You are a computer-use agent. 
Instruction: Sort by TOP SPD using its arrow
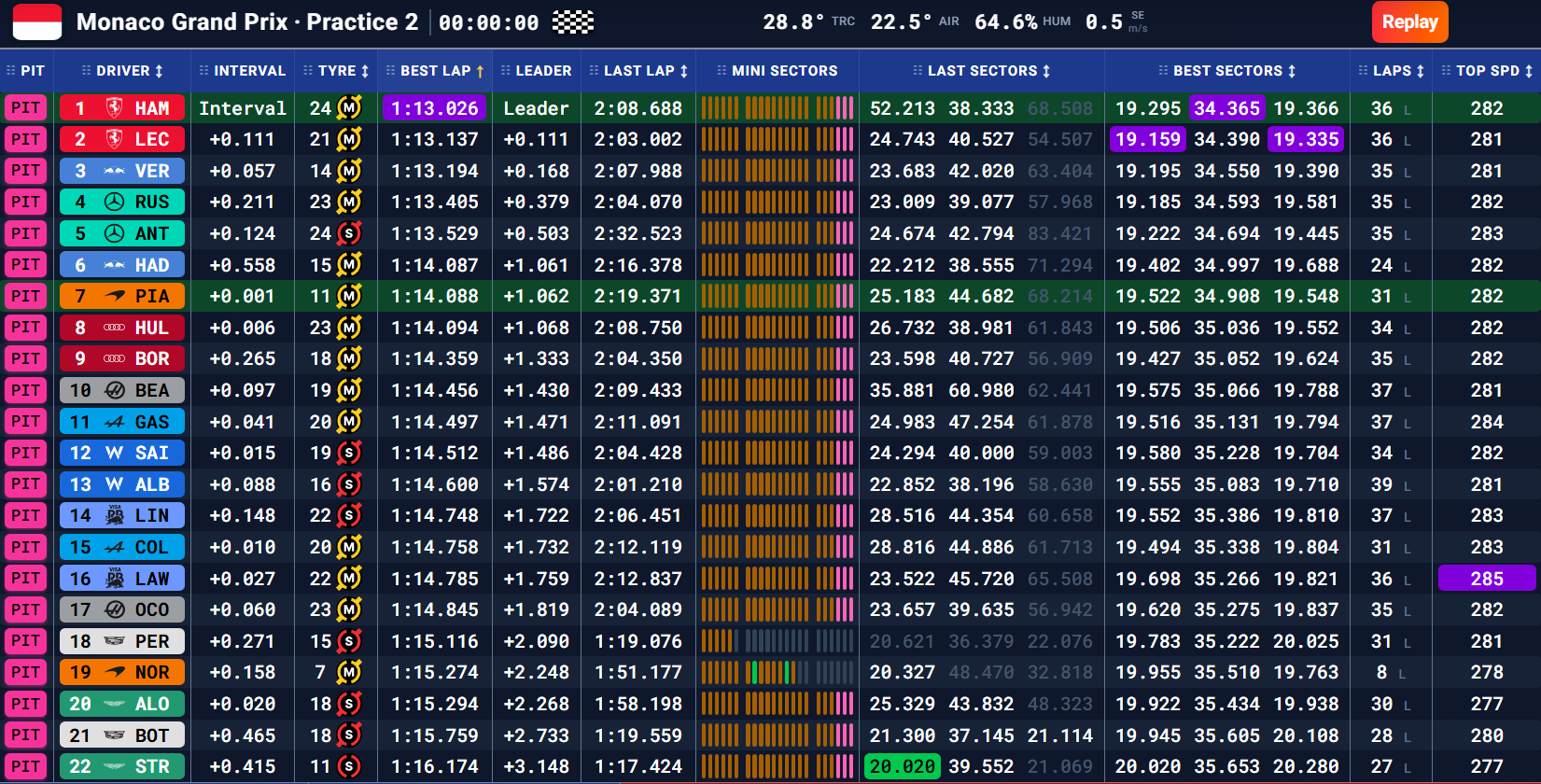(1529, 71)
